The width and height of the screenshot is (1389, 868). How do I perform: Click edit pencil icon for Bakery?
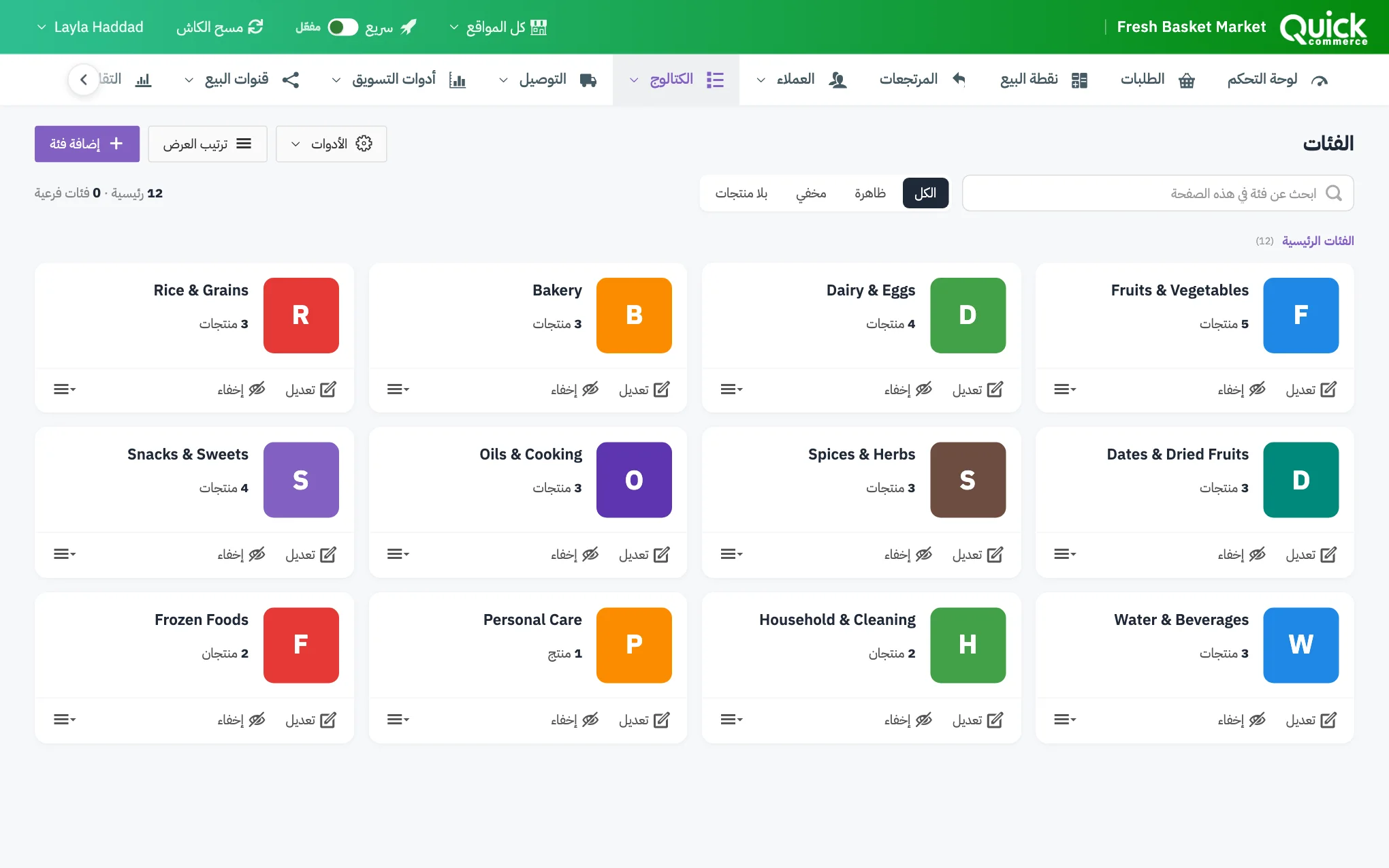(x=661, y=389)
